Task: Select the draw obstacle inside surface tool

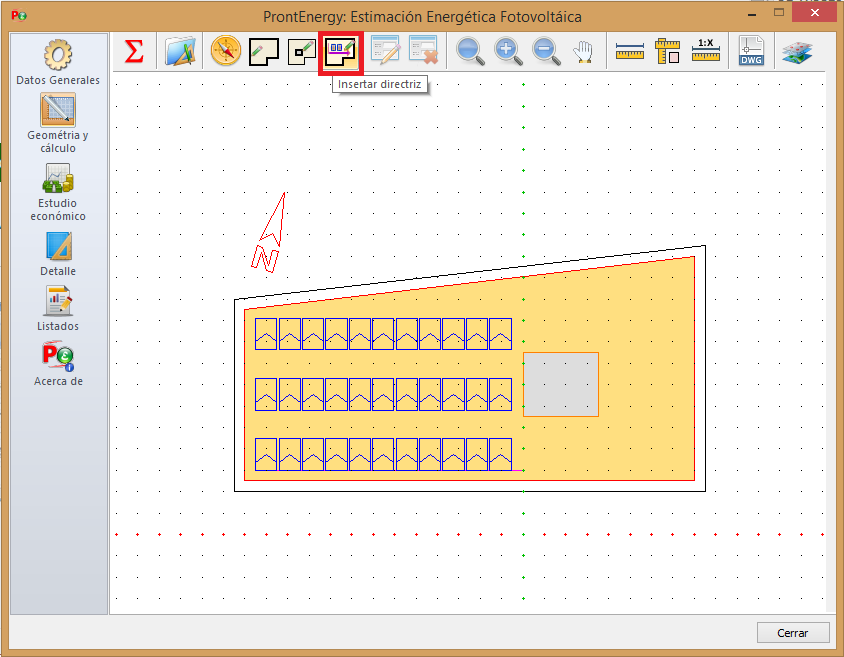Action: pyautogui.click(x=302, y=52)
